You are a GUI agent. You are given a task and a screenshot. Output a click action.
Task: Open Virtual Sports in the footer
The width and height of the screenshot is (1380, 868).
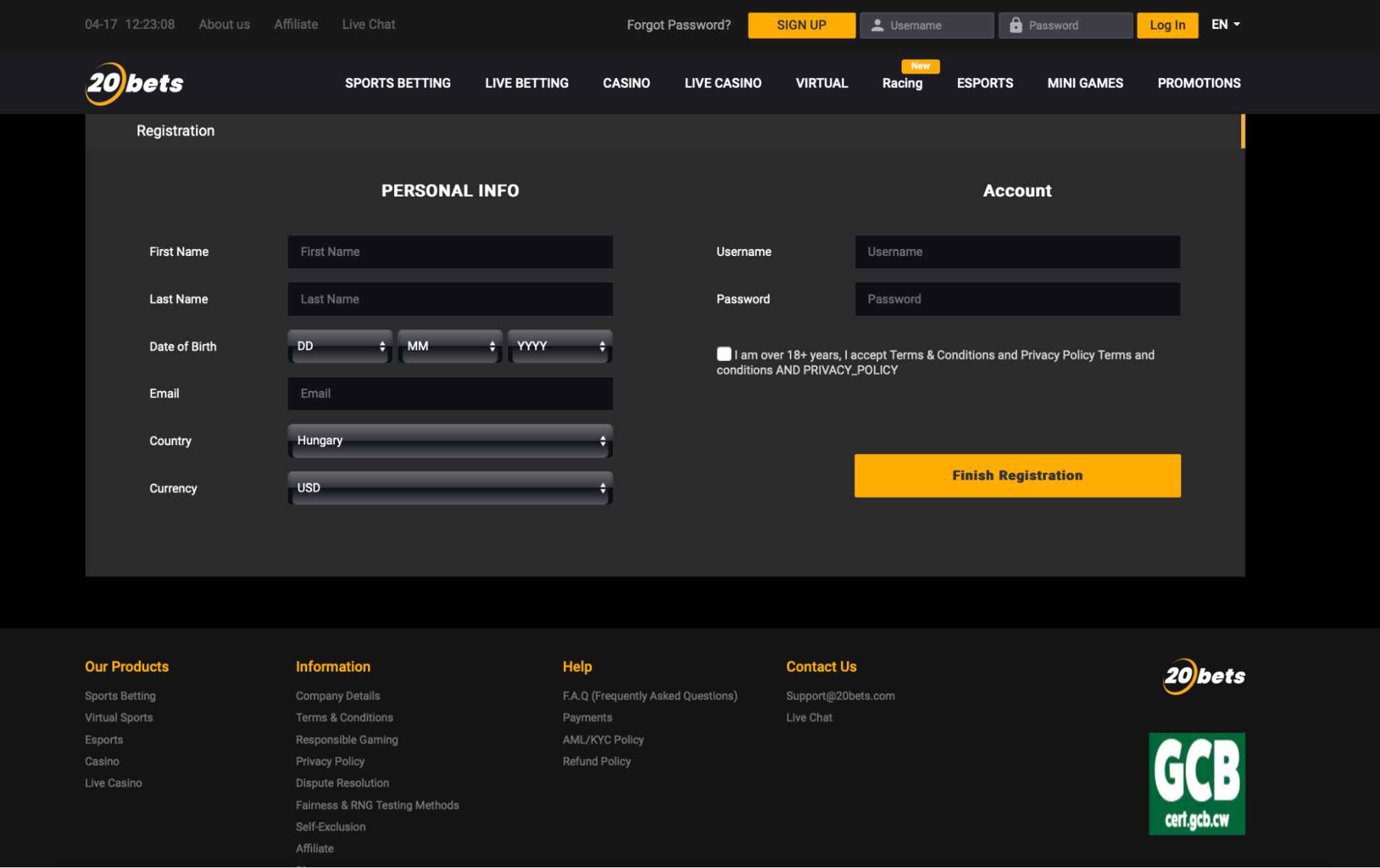119,718
